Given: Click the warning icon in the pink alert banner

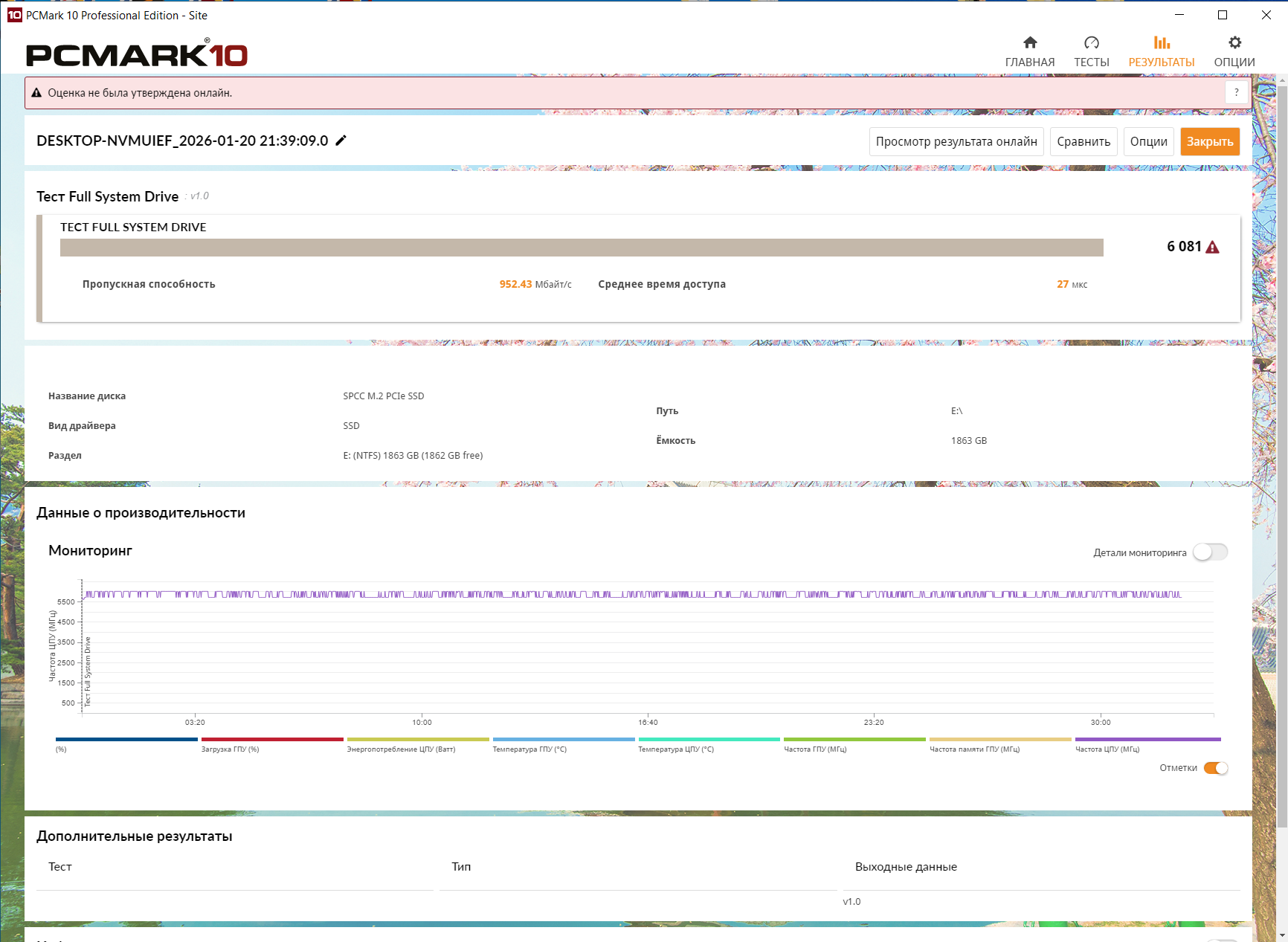Looking at the screenshot, I should click(36, 93).
